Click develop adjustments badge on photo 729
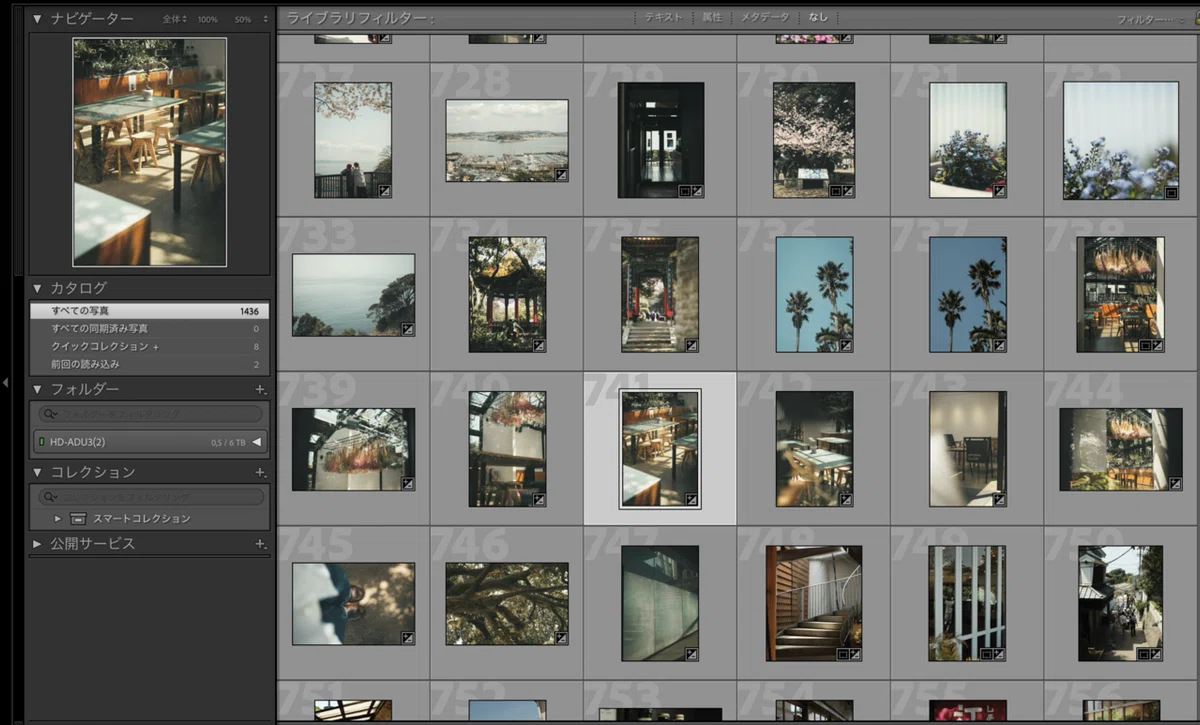 pyautogui.click(x=697, y=190)
